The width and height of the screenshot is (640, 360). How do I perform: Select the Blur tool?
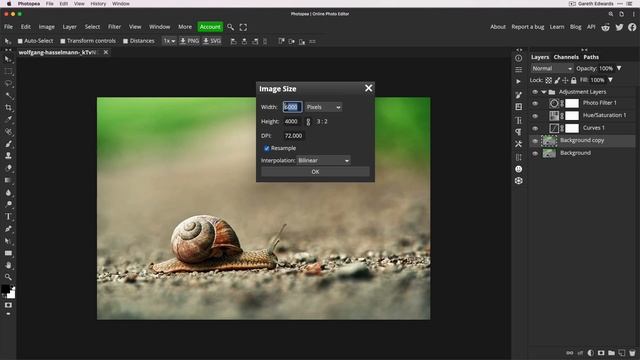pos(8,192)
